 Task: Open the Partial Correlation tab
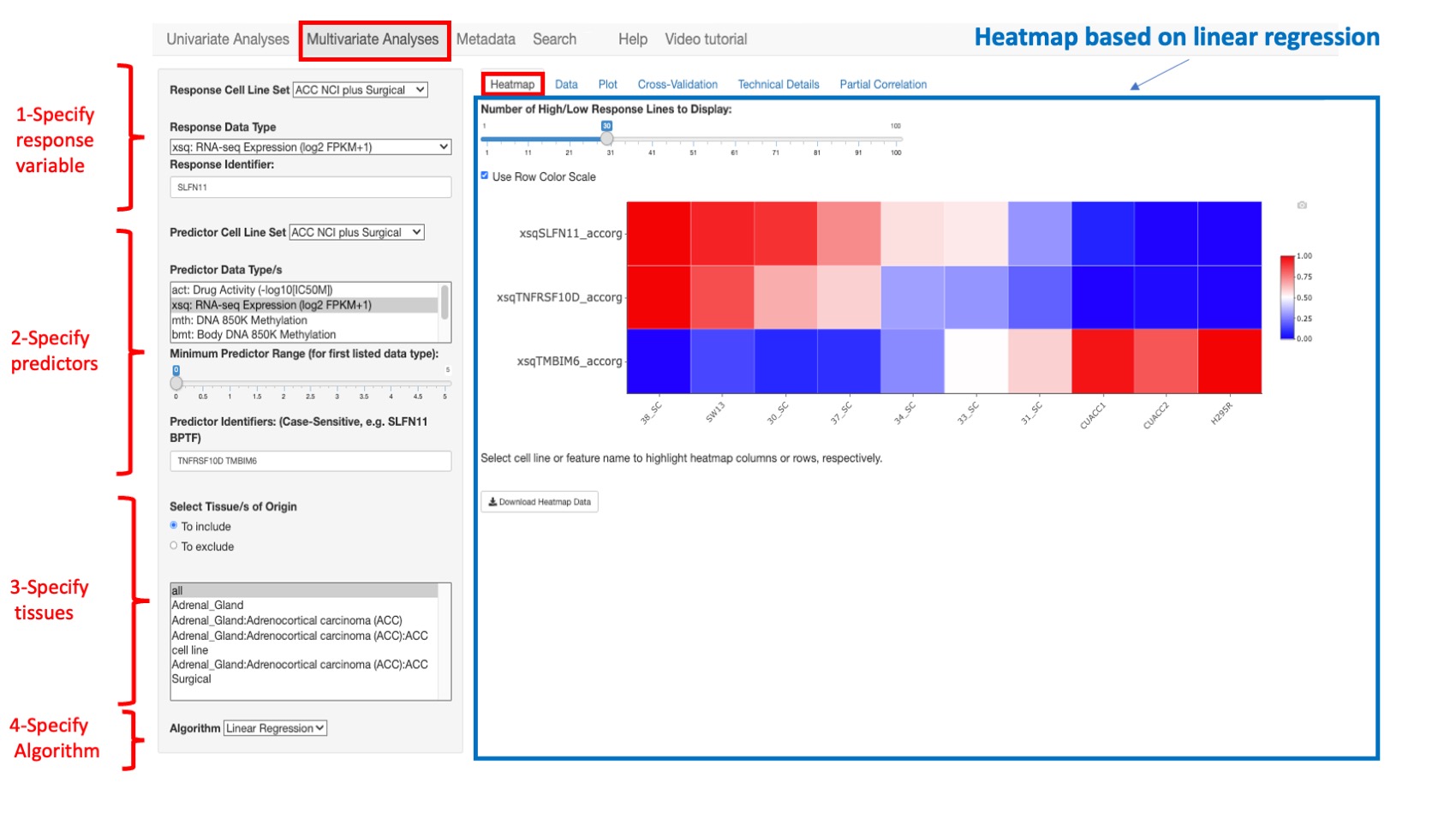[x=882, y=84]
